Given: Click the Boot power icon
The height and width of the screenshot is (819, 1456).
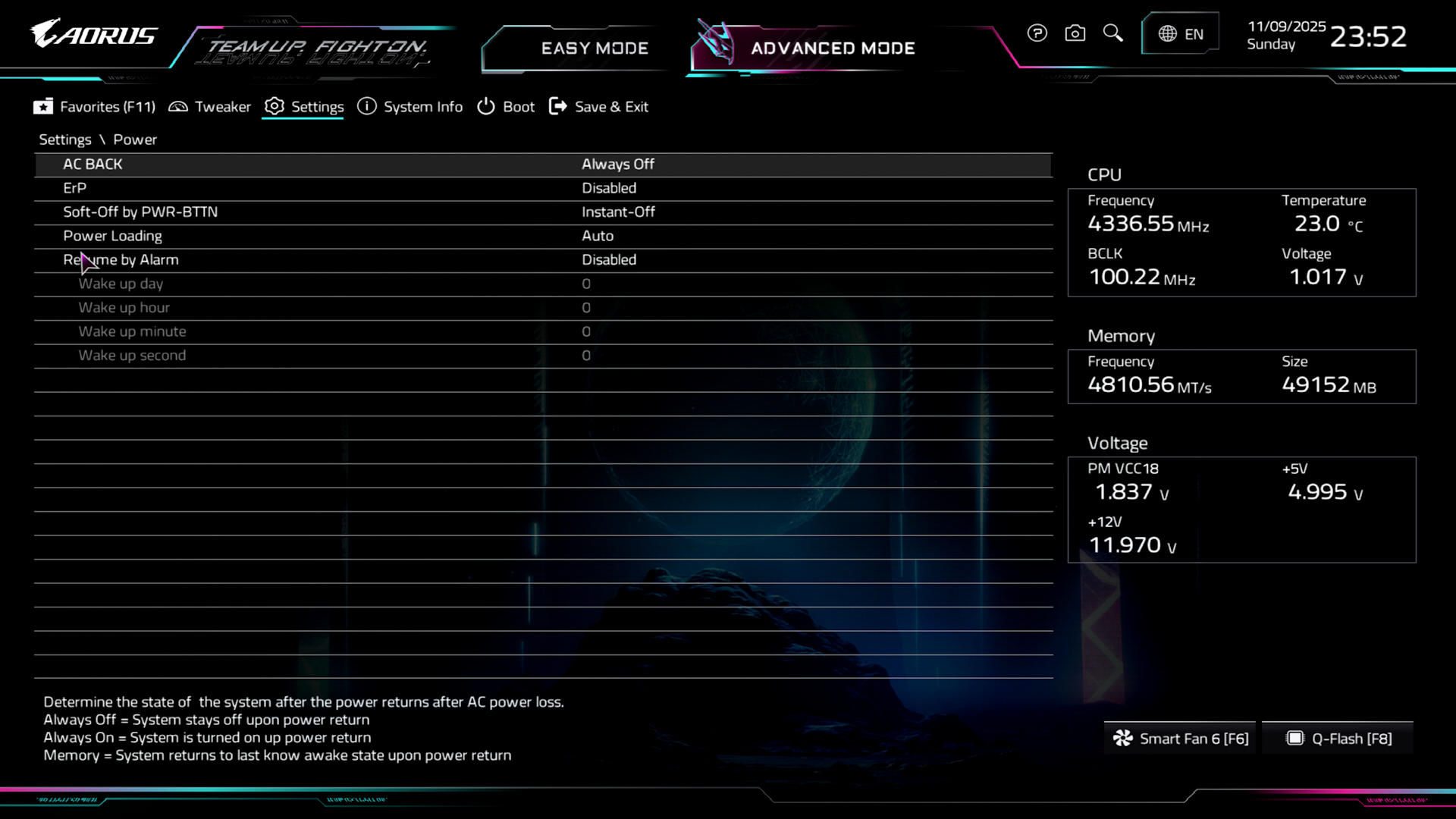Looking at the screenshot, I should pyautogui.click(x=486, y=107).
